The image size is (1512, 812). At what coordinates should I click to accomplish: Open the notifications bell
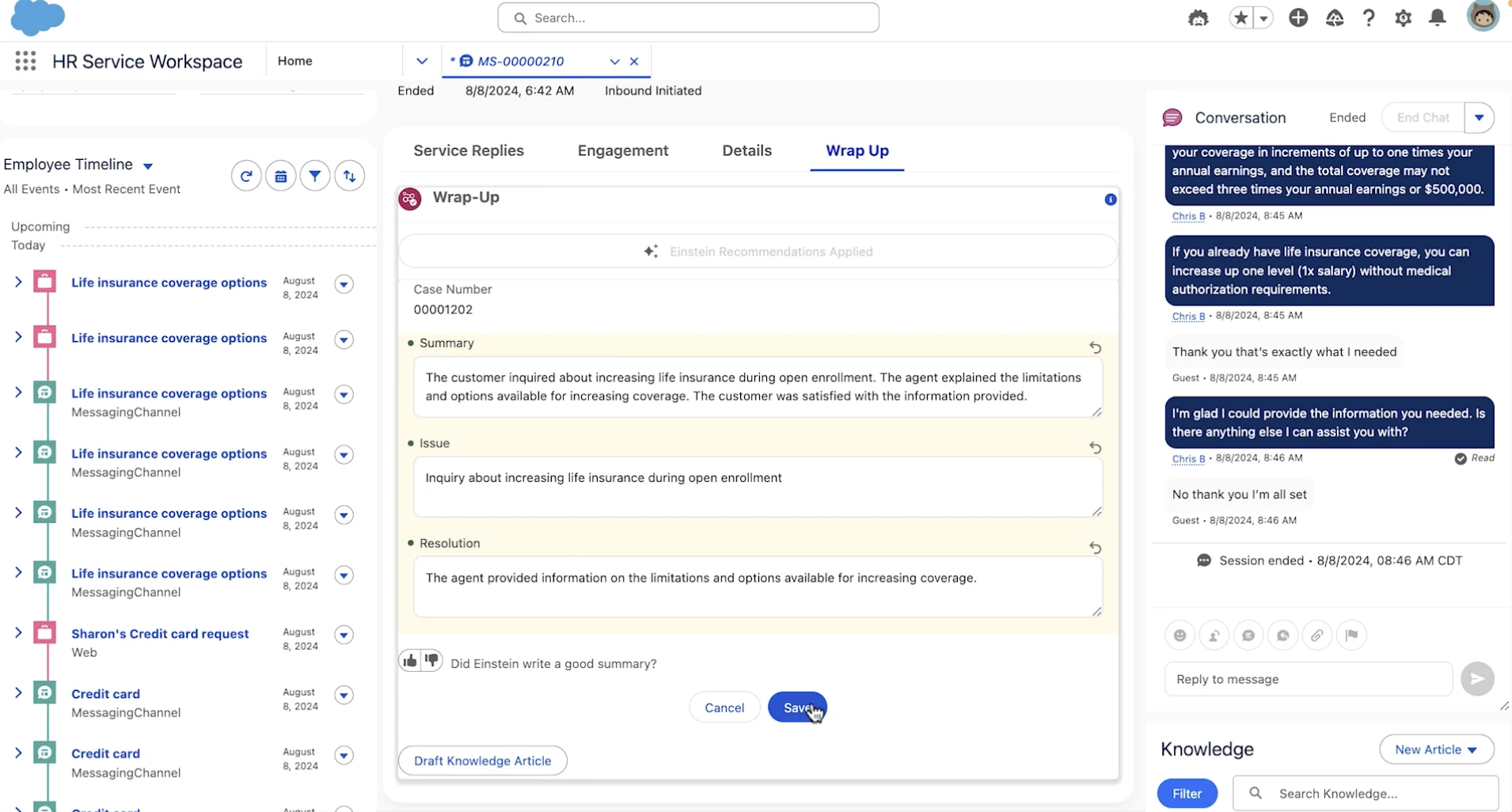pyautogui.click(x=1438, y=17)
